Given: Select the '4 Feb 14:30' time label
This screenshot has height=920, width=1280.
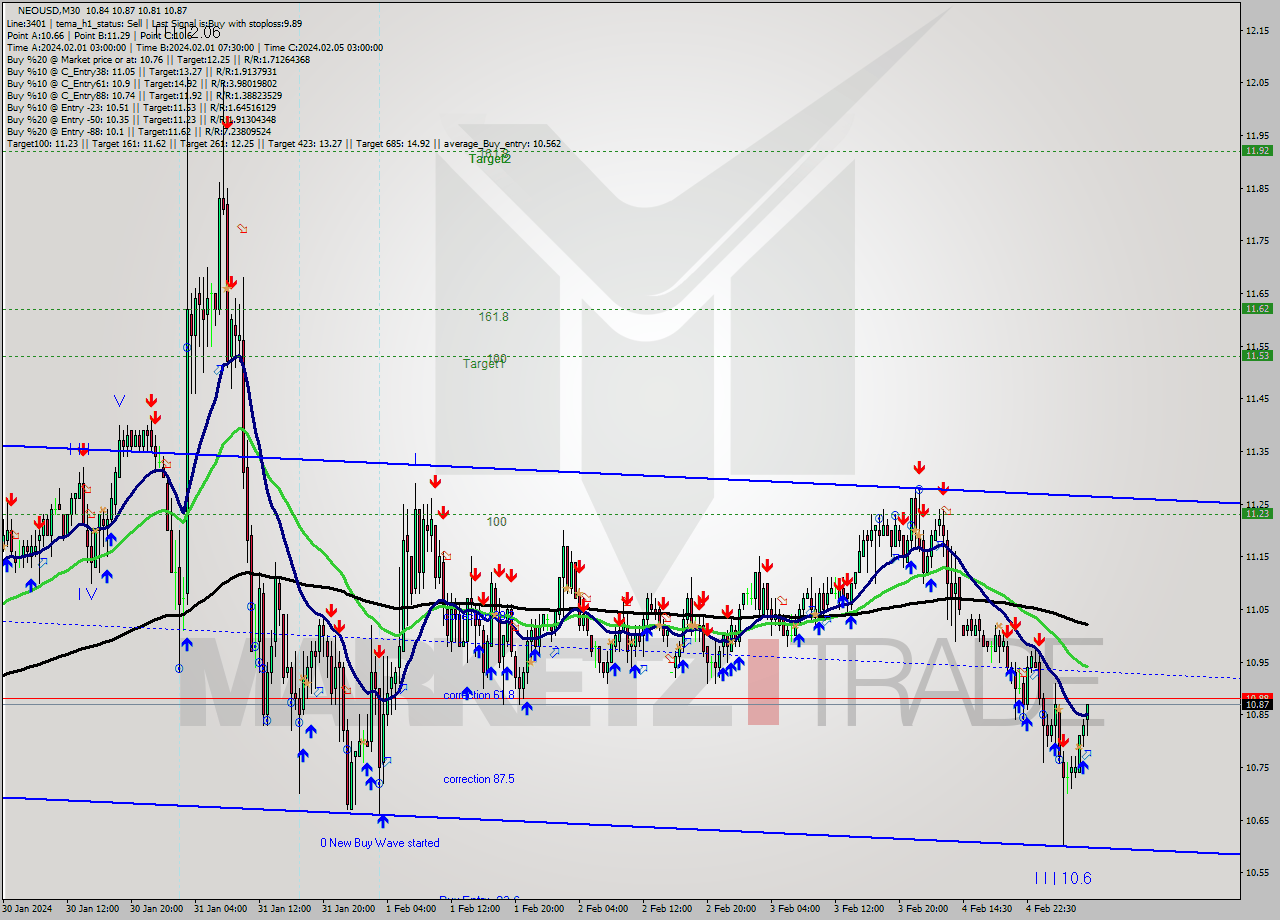Looking at the screenshot, I should [987, 909].
